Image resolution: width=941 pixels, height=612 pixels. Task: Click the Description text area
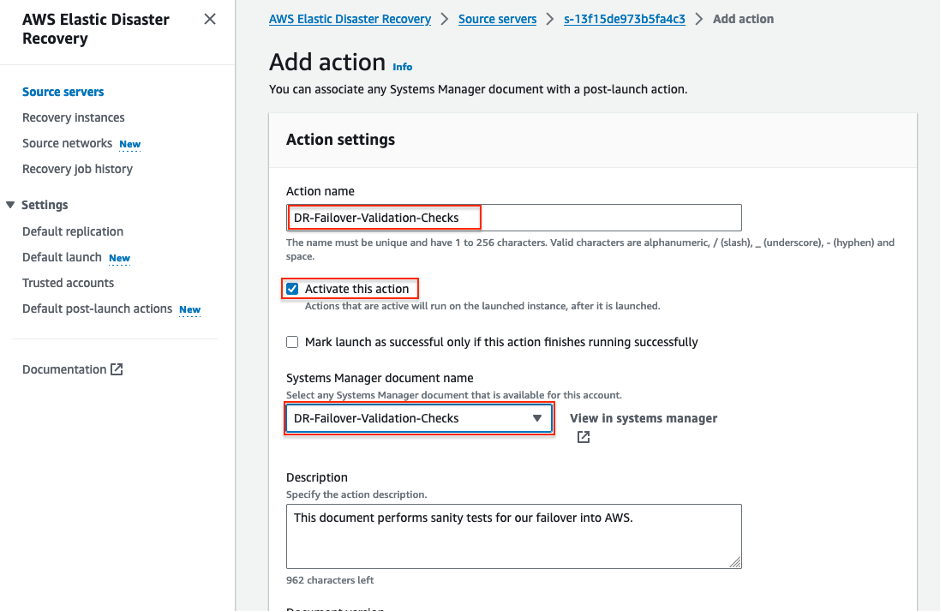point(513,535)
